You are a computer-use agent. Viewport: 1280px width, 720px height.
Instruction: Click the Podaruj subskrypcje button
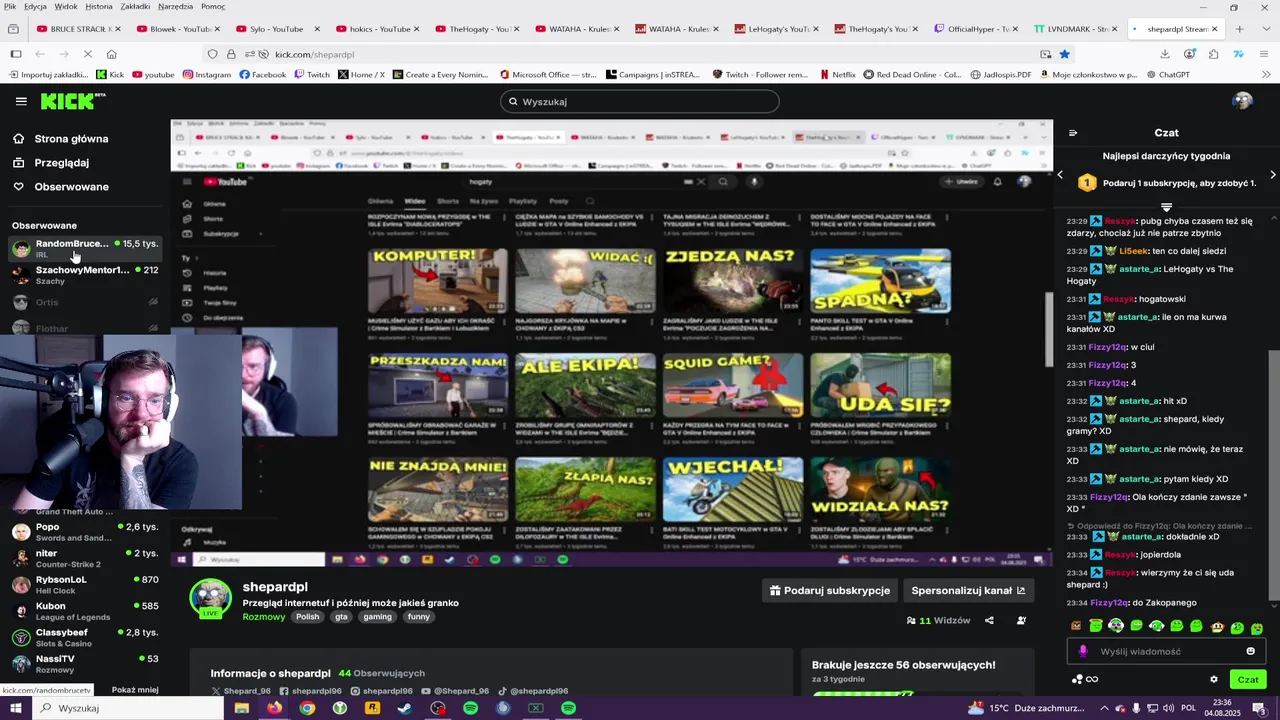[x=829, y=591]
